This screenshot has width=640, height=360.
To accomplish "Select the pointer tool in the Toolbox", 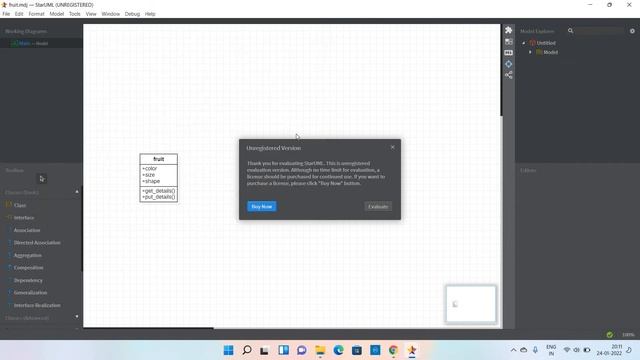I will (x=42, y=179).
